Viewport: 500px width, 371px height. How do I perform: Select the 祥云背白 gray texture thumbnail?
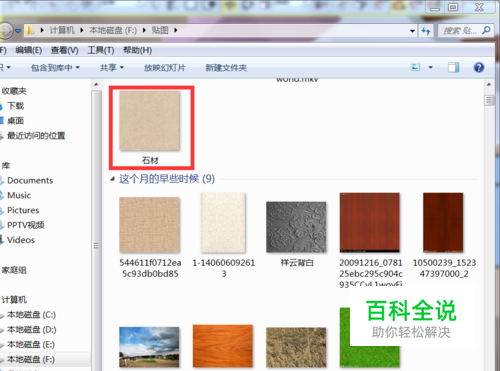296,227
